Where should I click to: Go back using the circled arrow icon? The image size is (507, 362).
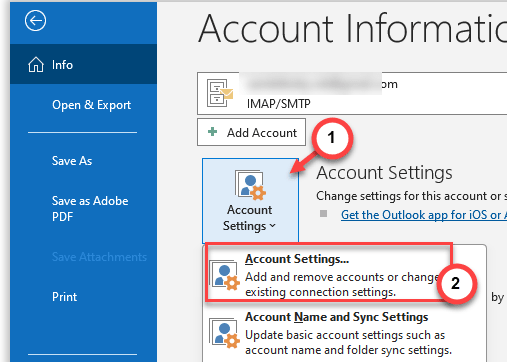point(35,21)
